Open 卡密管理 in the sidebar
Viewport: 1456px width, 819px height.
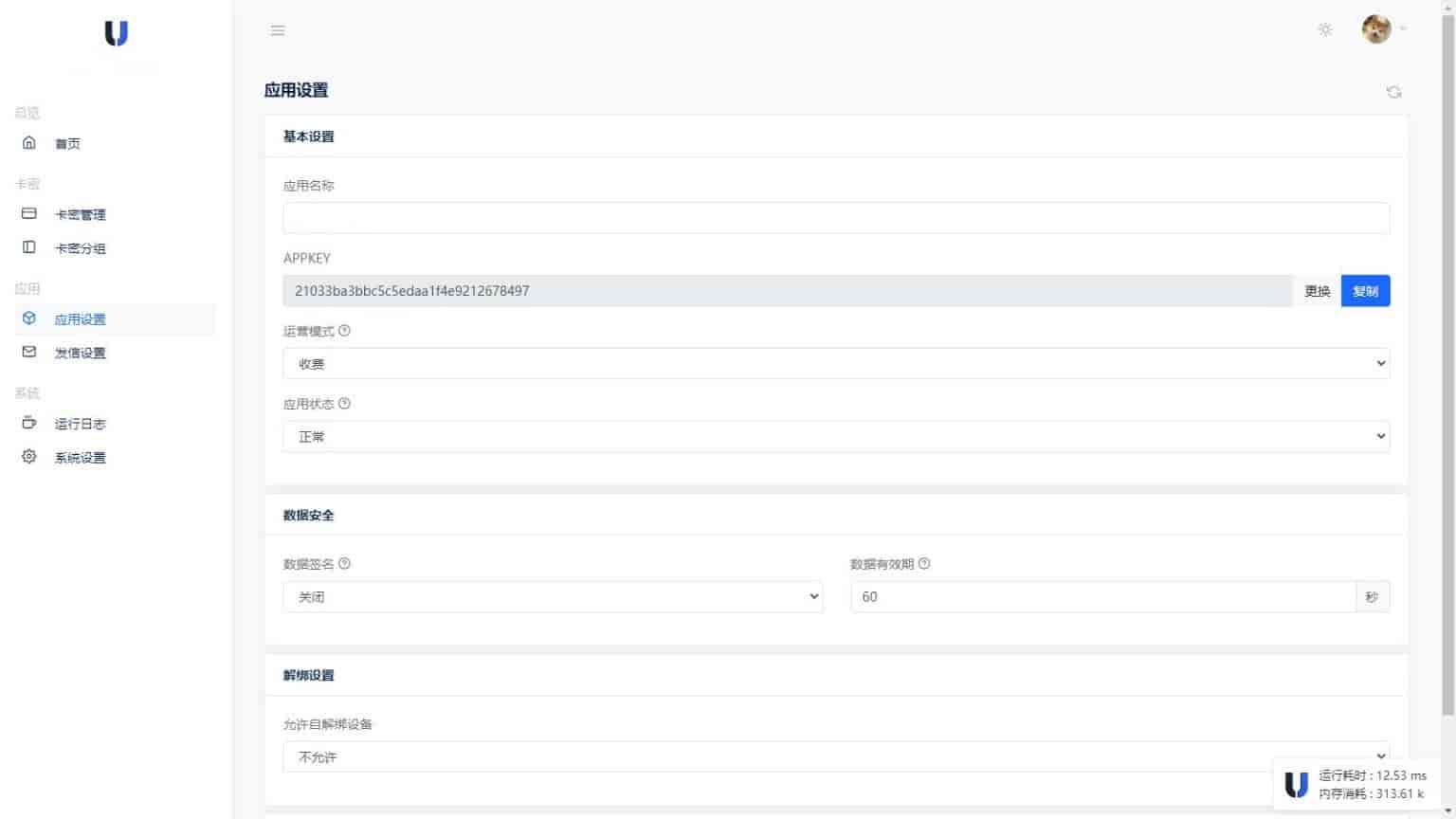point(81,214)
